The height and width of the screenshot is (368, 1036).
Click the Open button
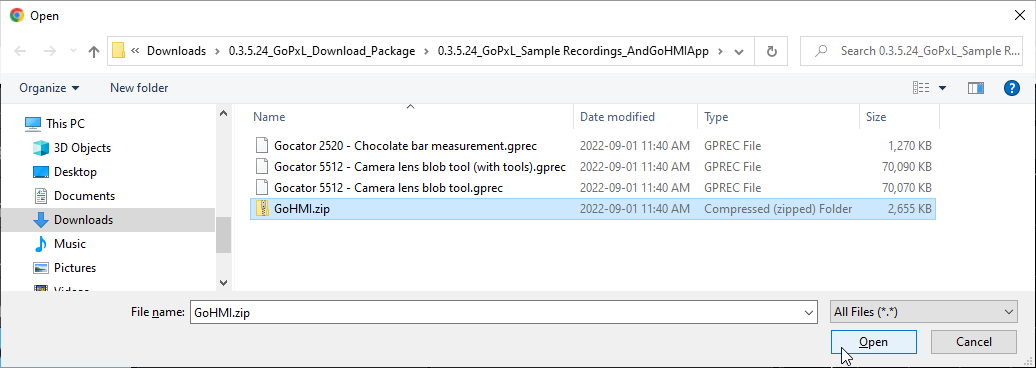pyautogui.click(x=873, y=342)
